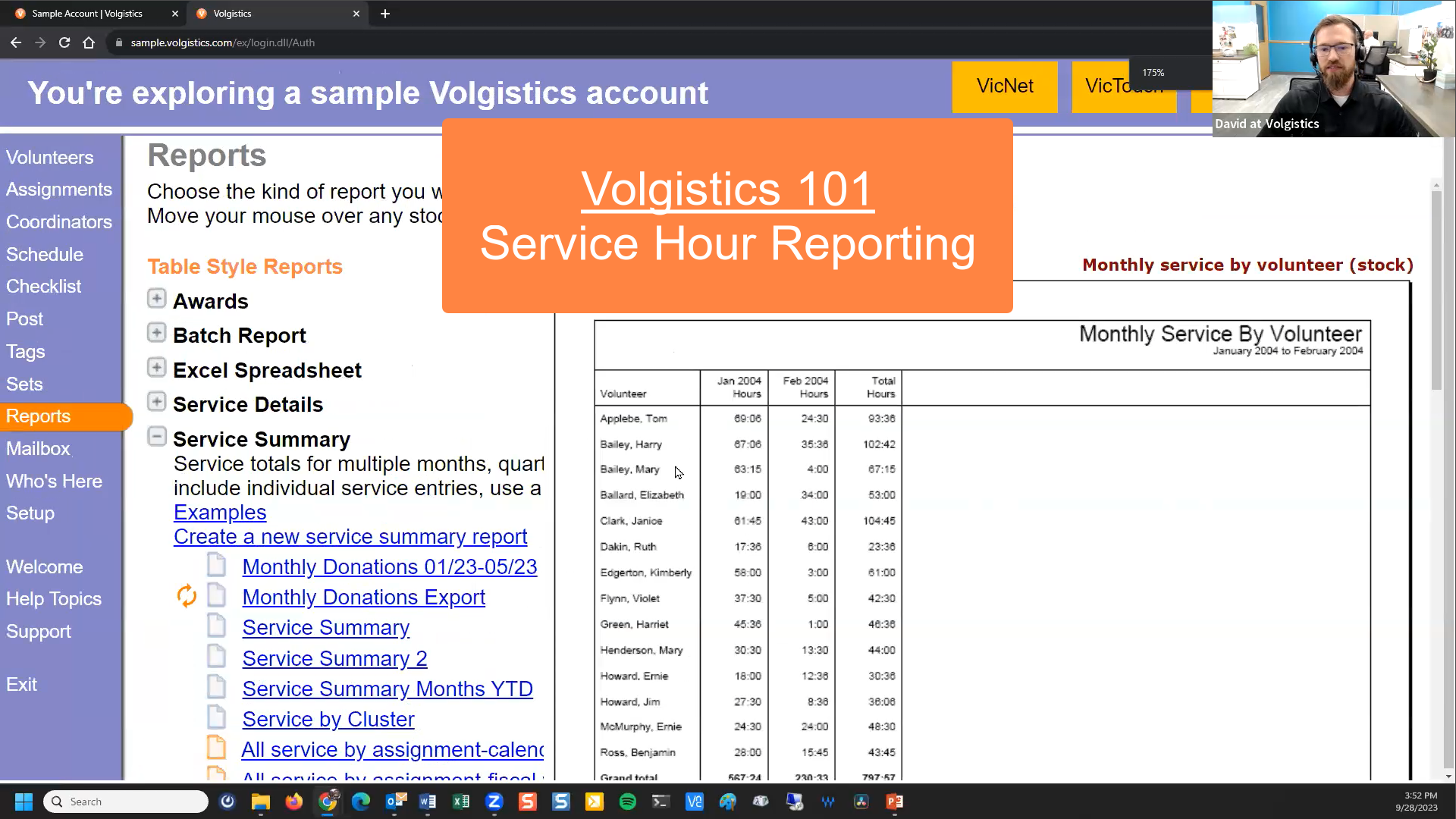Open Excel from the taskbar
Screen dimensions: 1456x819
pos(460,802)
